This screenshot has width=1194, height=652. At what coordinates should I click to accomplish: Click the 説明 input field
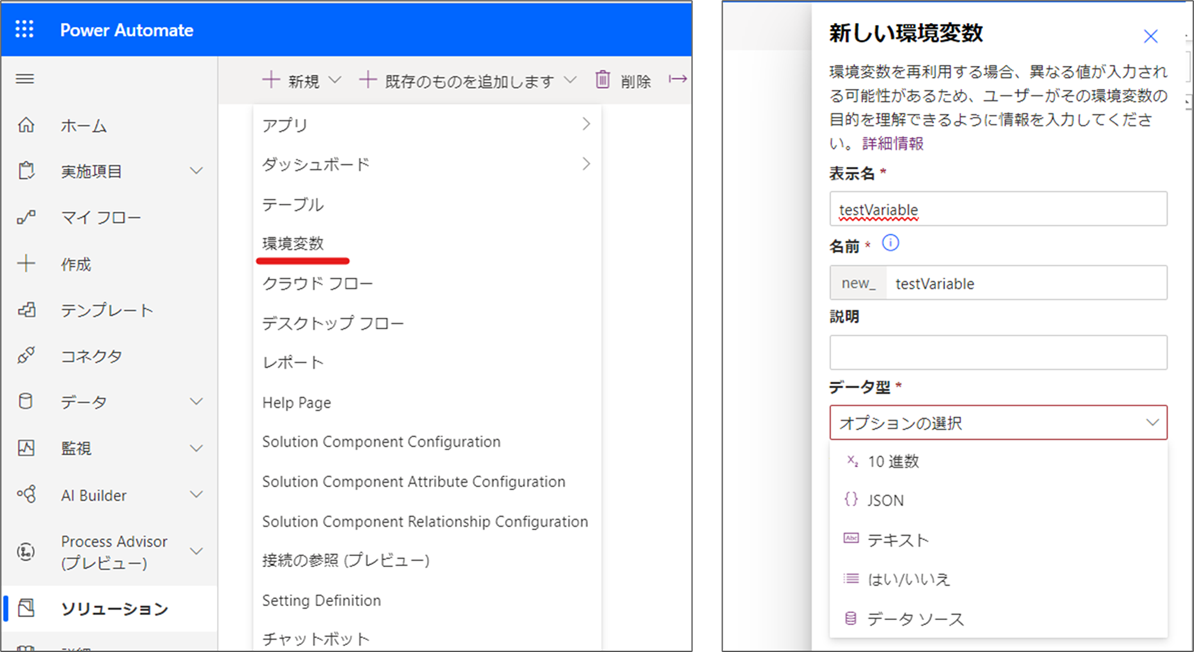click(x=998, y=353)
